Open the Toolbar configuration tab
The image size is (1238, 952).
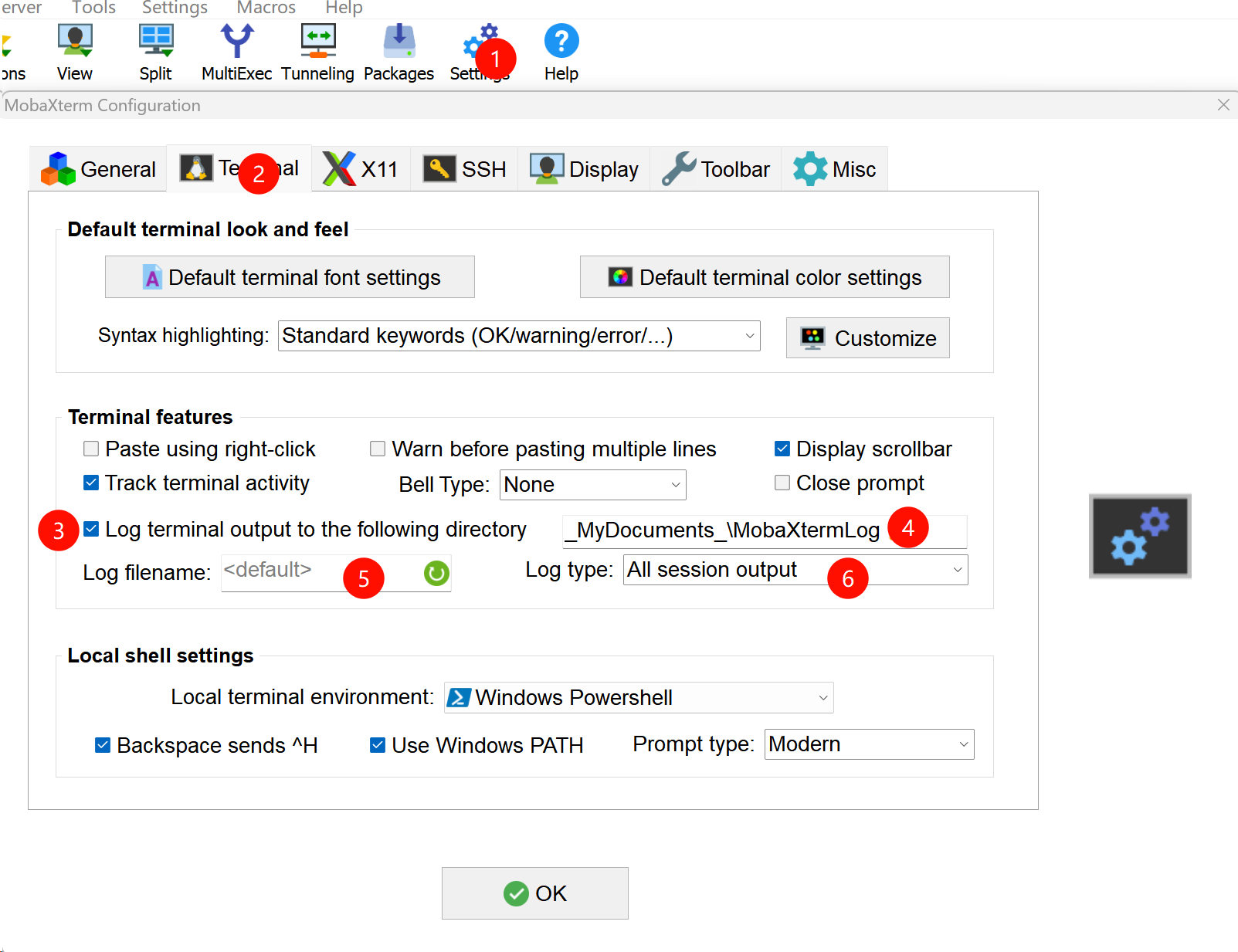[x=716, y=169]
